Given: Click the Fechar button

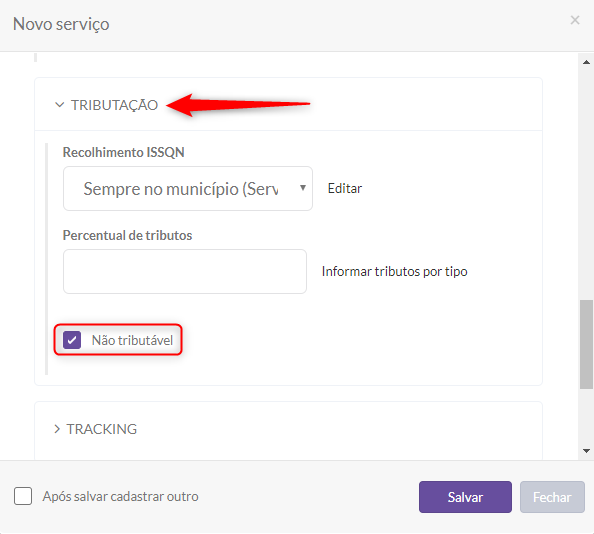Looking at the screenshot, I should coord(552,497).
